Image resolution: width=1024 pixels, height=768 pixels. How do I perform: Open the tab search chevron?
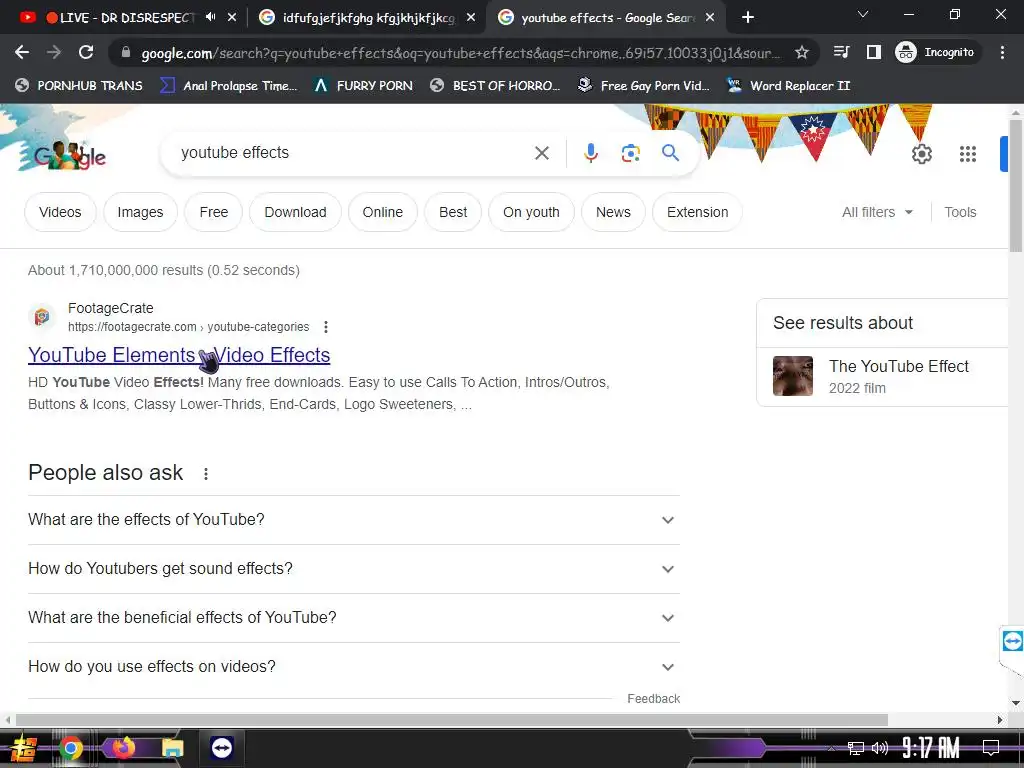[x=863, y=14]
